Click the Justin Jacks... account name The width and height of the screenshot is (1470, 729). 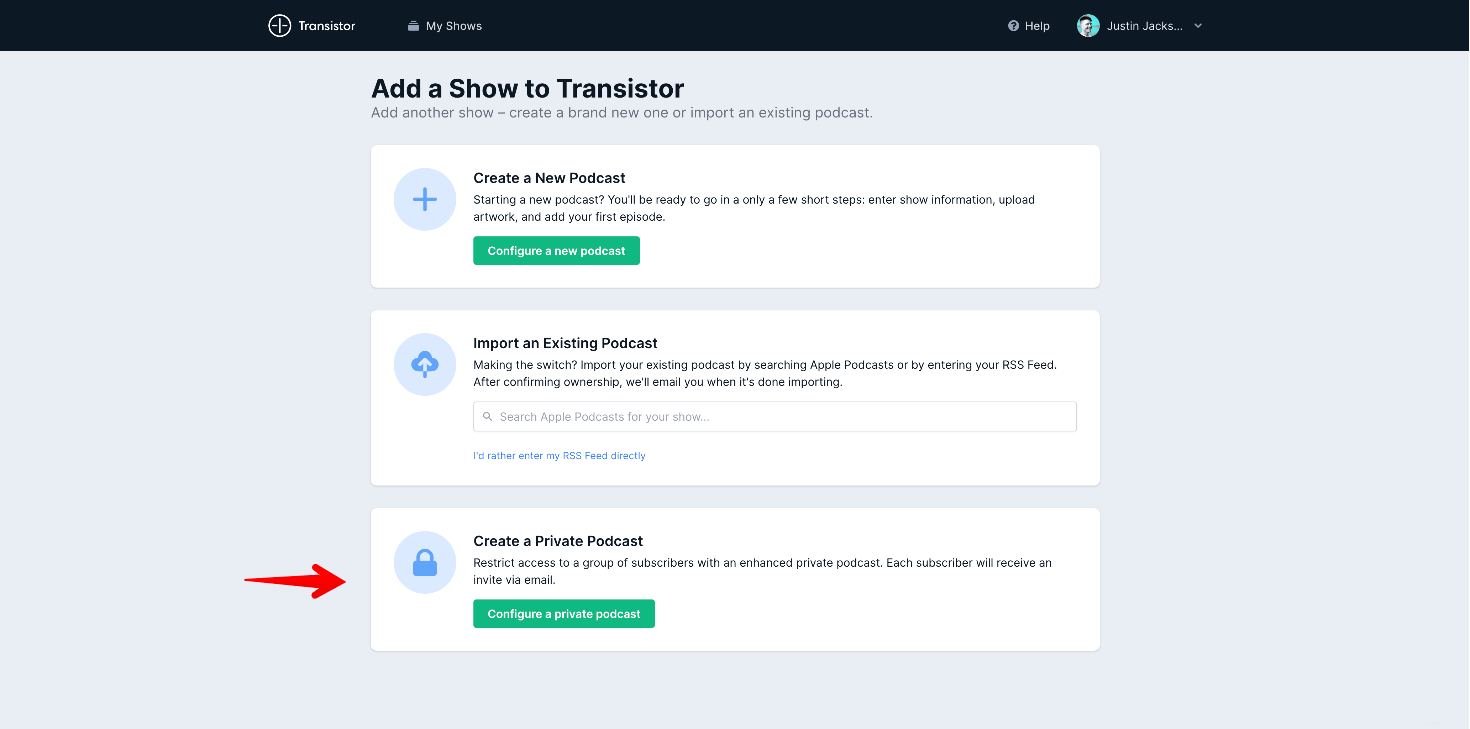[x=1144, y=26]
